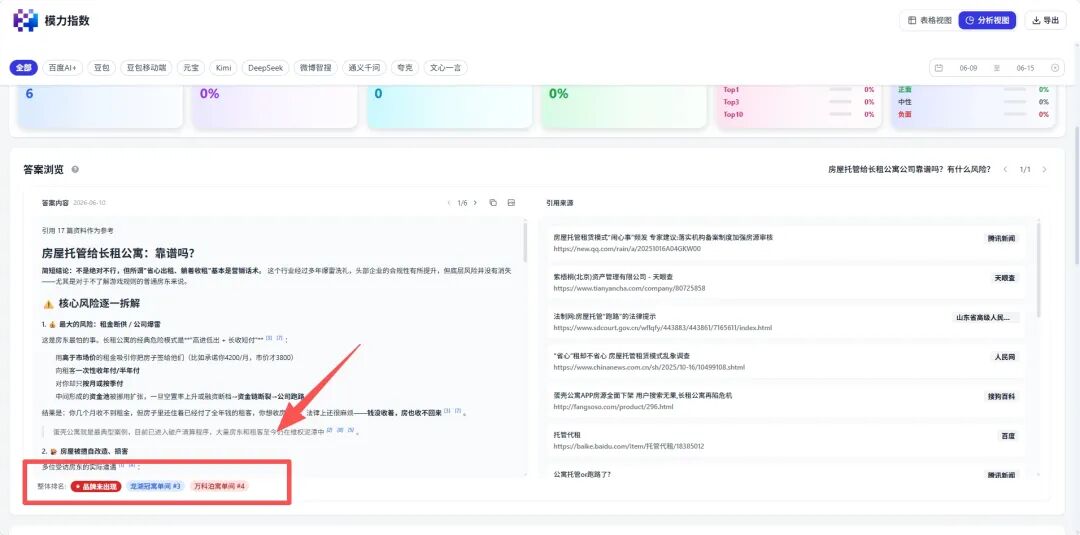This screenshot has width=1080, height=535.
Task: Click the stat card showing 6
Action: coord(100,107)
